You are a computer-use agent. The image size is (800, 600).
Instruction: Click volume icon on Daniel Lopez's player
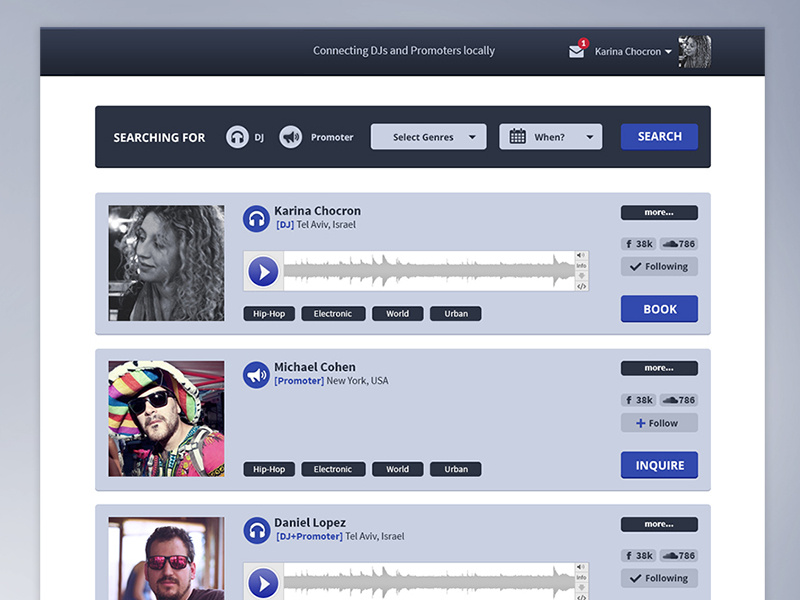[581, 567]
